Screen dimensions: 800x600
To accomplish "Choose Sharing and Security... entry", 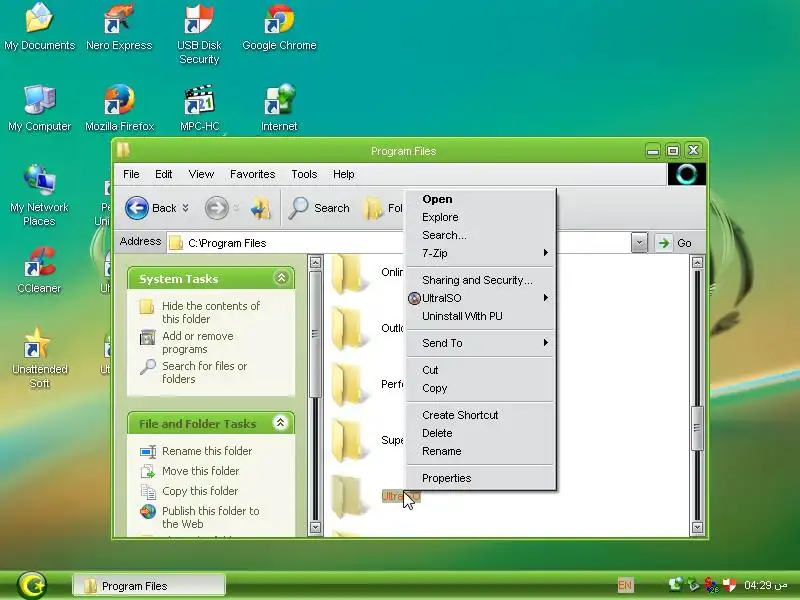I will click(482, 280).
